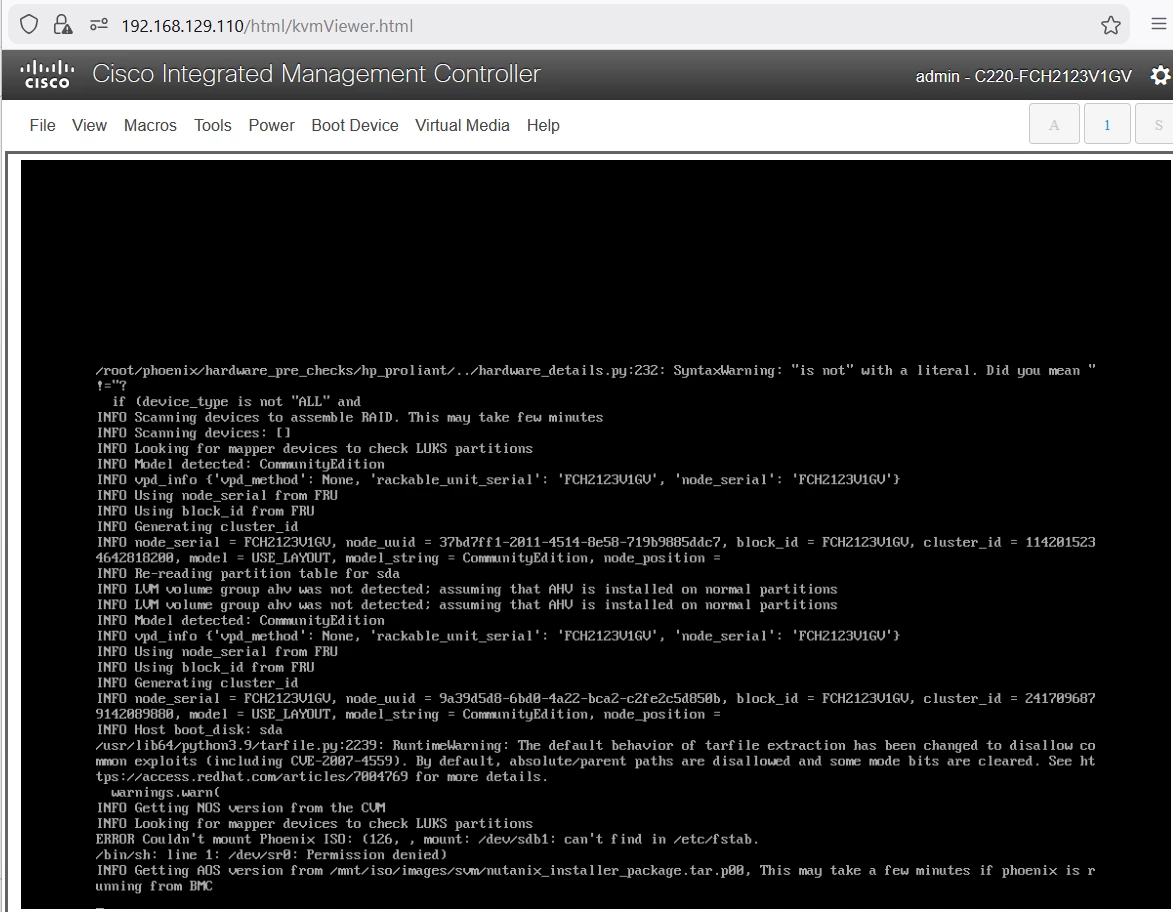Image resolution: width=1173 pixels, height=912 pixels.
Task: Click the Permission denied console line
Action: click(272, 854)
